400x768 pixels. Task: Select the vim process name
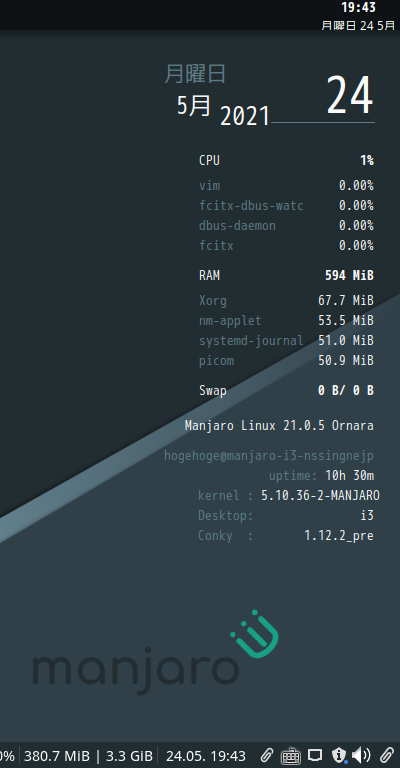210,186
